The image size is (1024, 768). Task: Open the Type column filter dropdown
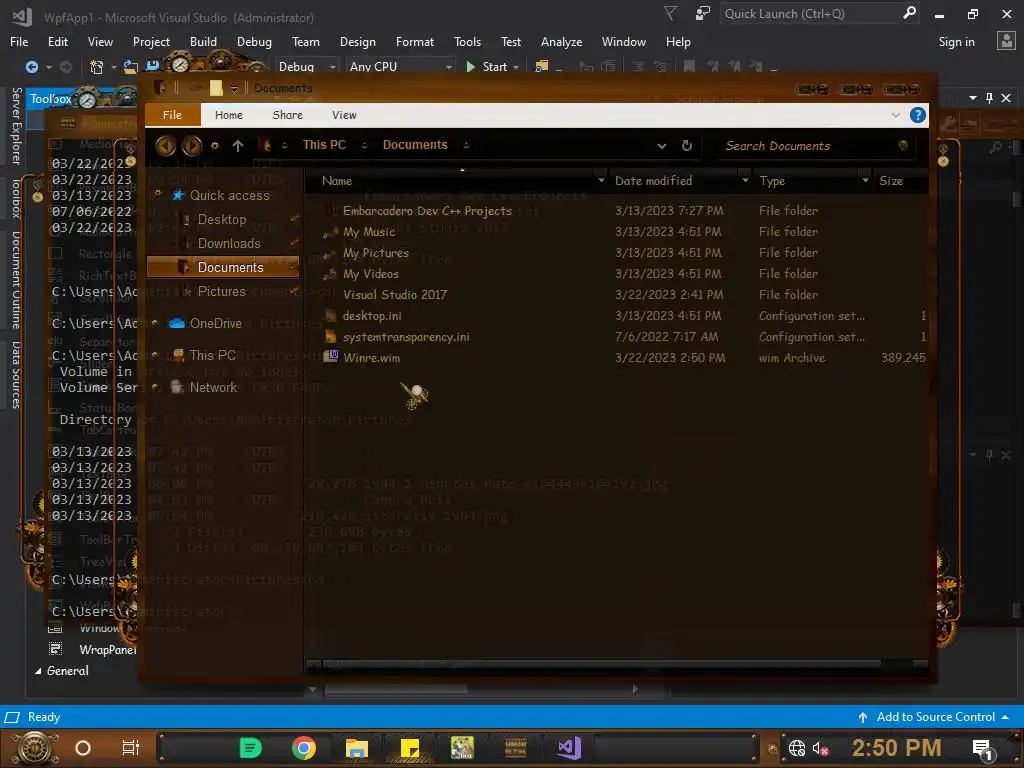[865, 180]
